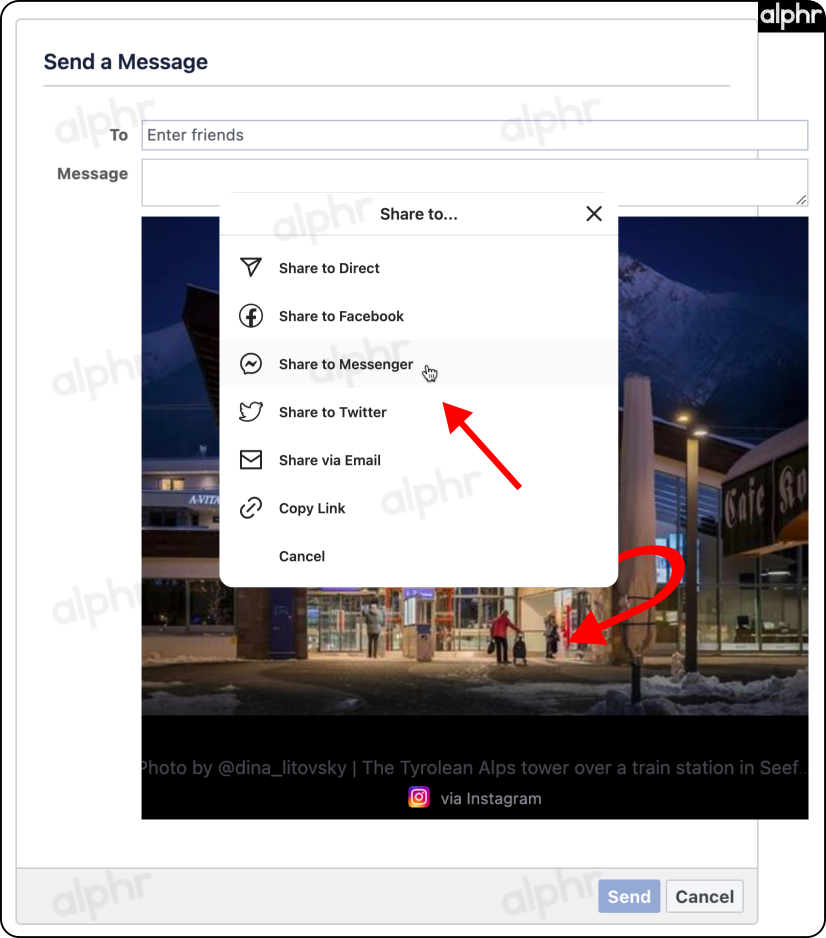Click the message box resize handle

pos(801,200)
